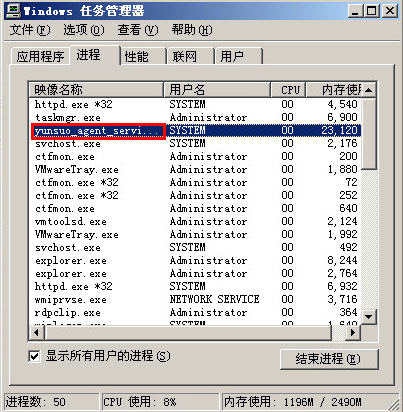Uncheck 显示所有用户的进程 checkbox
Viewport: 403px width, 412px height.
(34, 356)
